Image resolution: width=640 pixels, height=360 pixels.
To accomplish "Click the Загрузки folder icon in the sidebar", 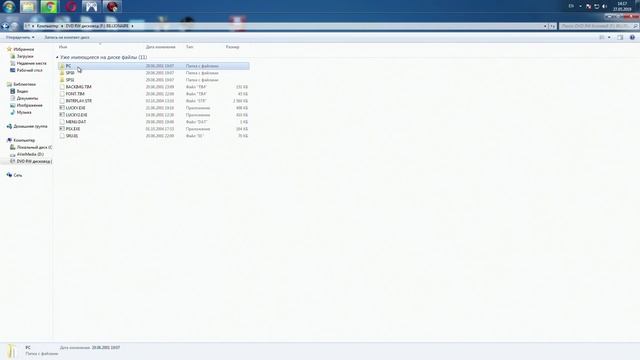I will click(x=13, y=56).
